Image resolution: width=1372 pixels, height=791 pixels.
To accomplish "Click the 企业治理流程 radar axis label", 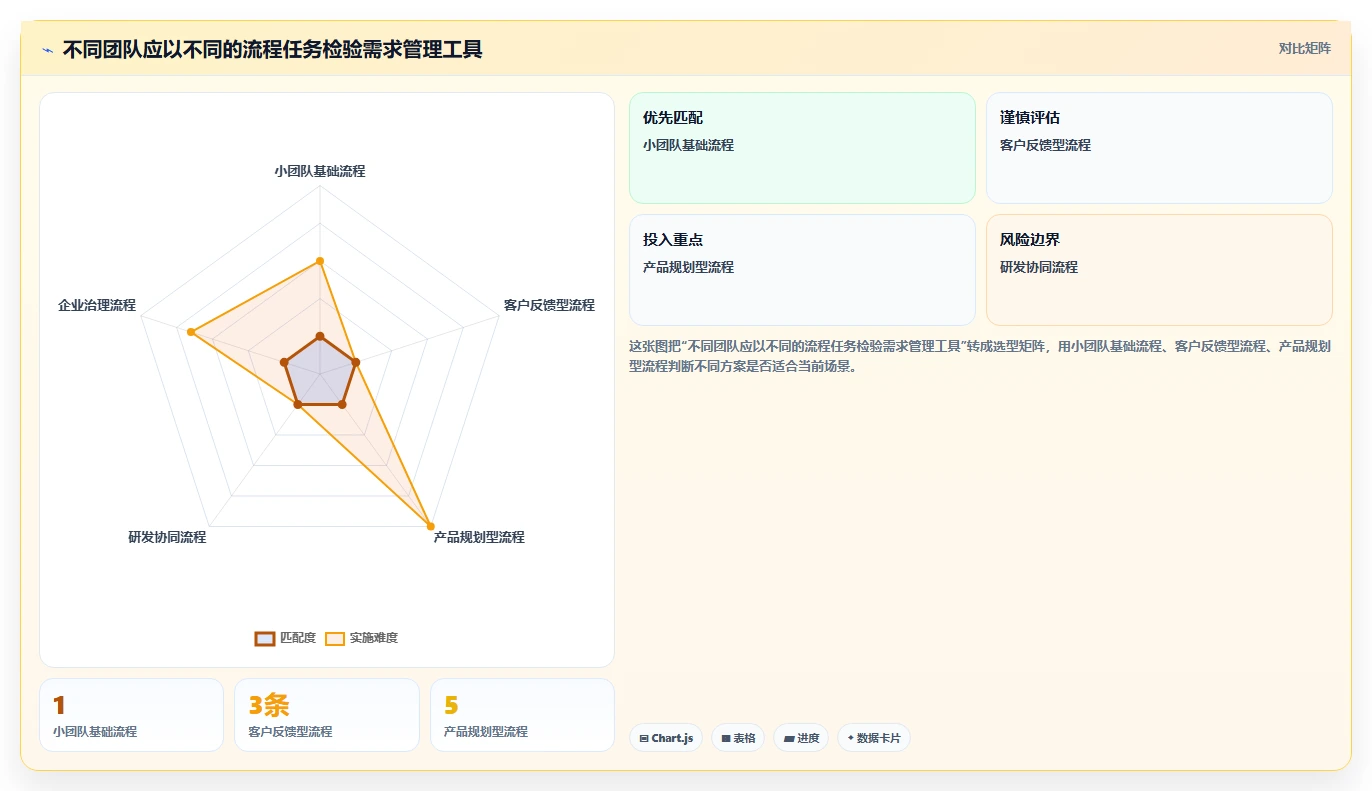I will point(97,305).
